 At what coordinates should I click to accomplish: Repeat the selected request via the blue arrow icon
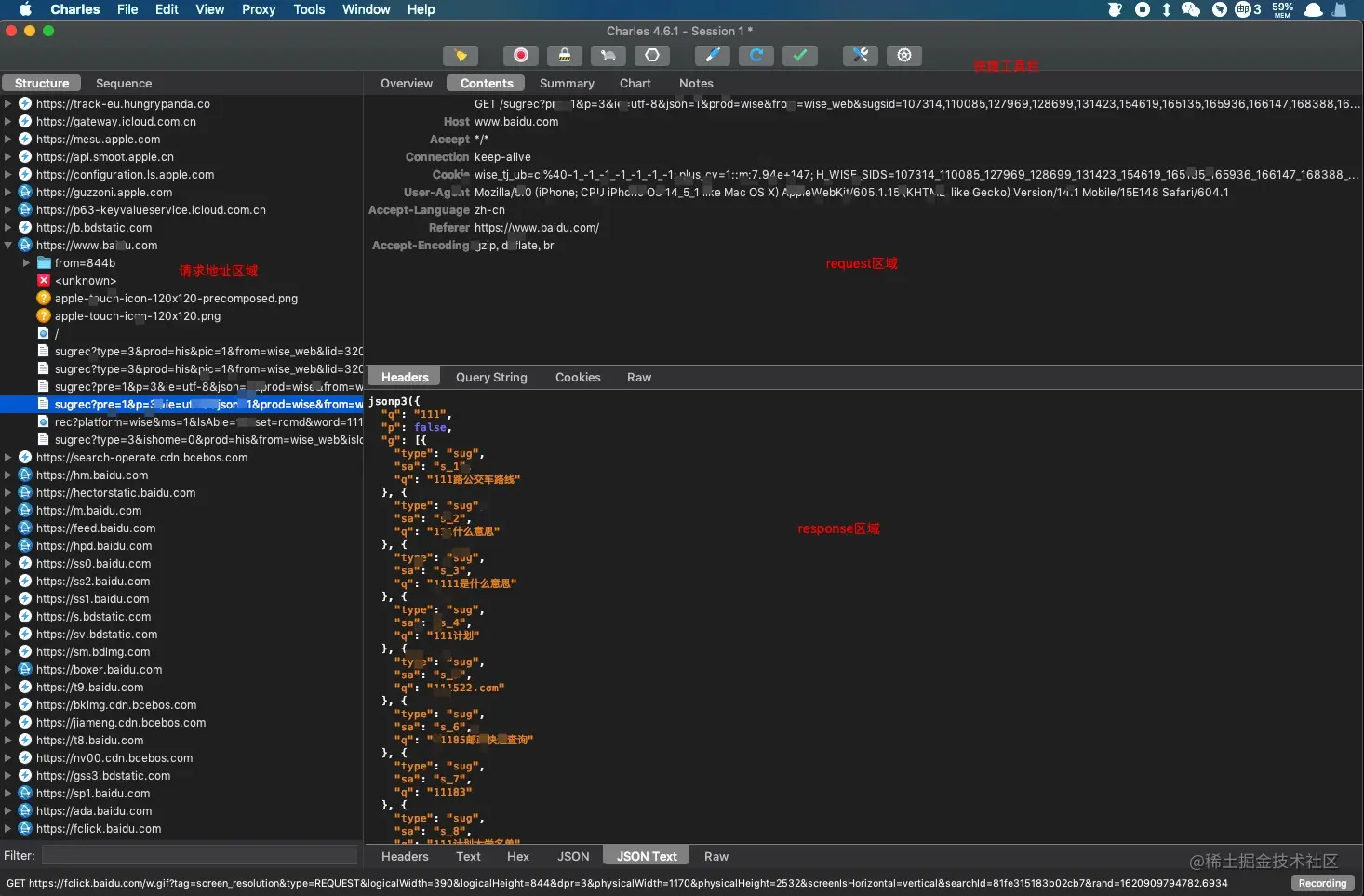click(756, 56)
